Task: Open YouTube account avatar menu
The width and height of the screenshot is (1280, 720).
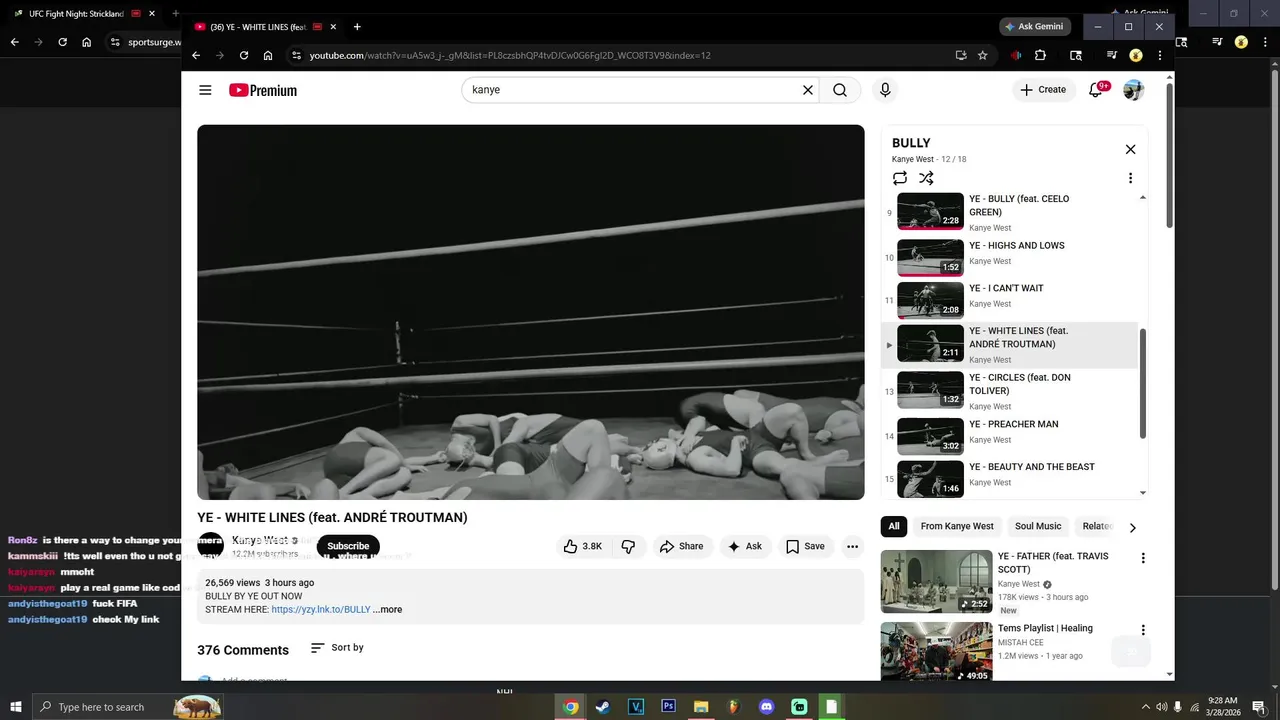Action: click(1133, 90)
